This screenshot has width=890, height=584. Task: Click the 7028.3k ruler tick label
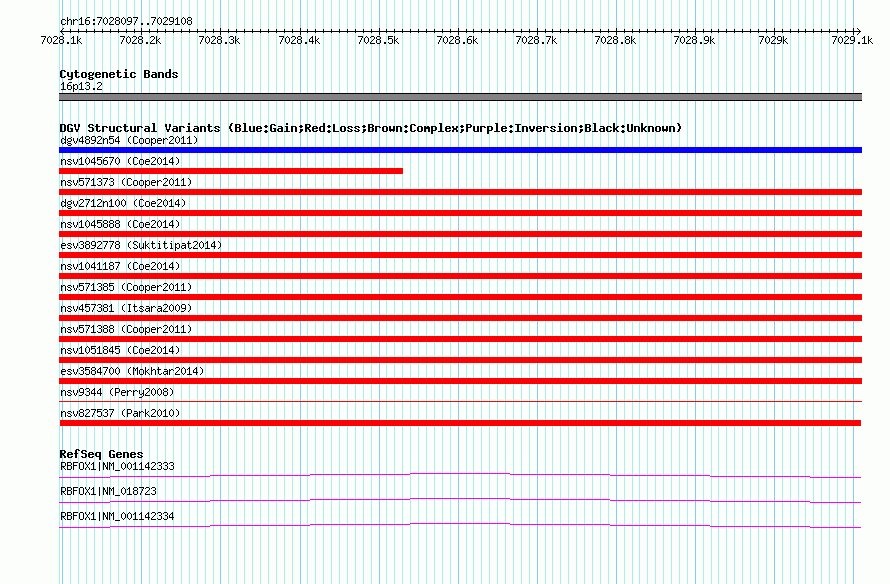pyautogui.click(x=219, y=40)
